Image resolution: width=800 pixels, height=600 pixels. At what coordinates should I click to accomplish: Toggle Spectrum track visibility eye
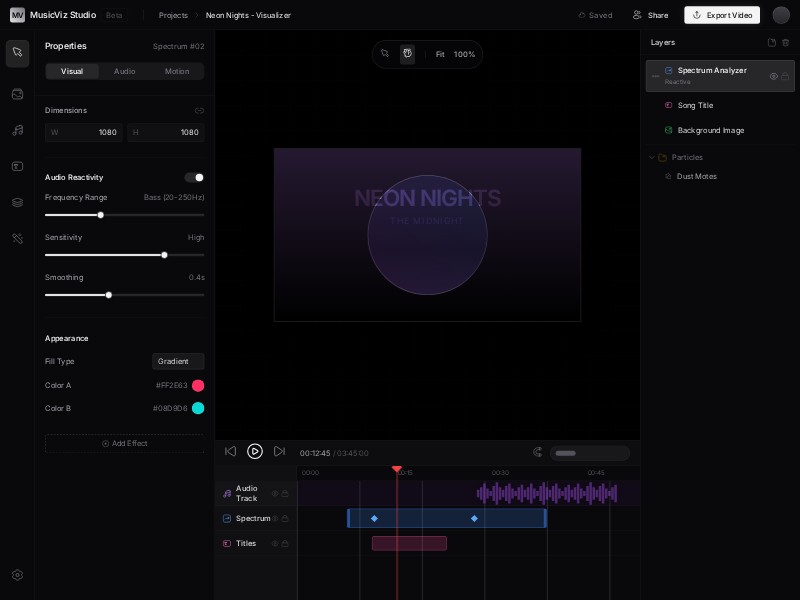click(275, 518)
